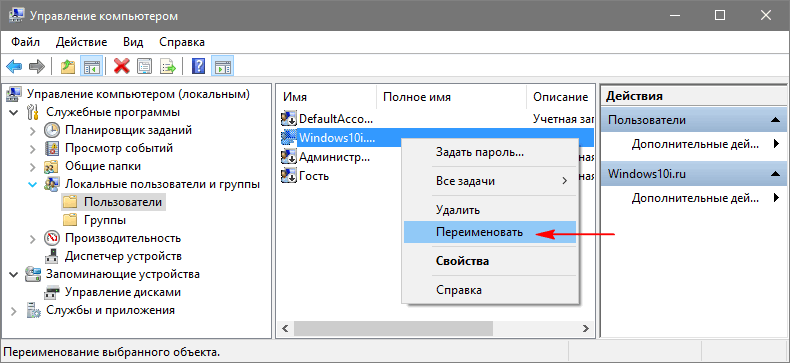Click the Планировщик заданий clock icon
This screenshot has height=363, width=790.
coord(52,130)
